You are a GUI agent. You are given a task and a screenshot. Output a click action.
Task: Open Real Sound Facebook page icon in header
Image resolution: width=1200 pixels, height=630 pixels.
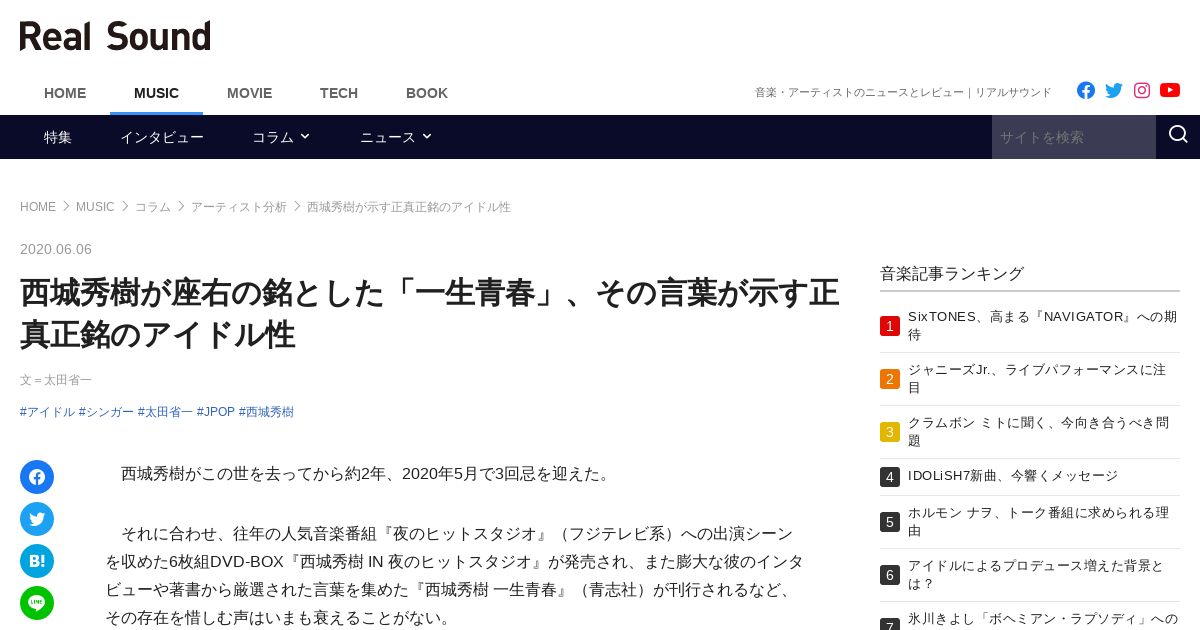tap(1086, 90)
